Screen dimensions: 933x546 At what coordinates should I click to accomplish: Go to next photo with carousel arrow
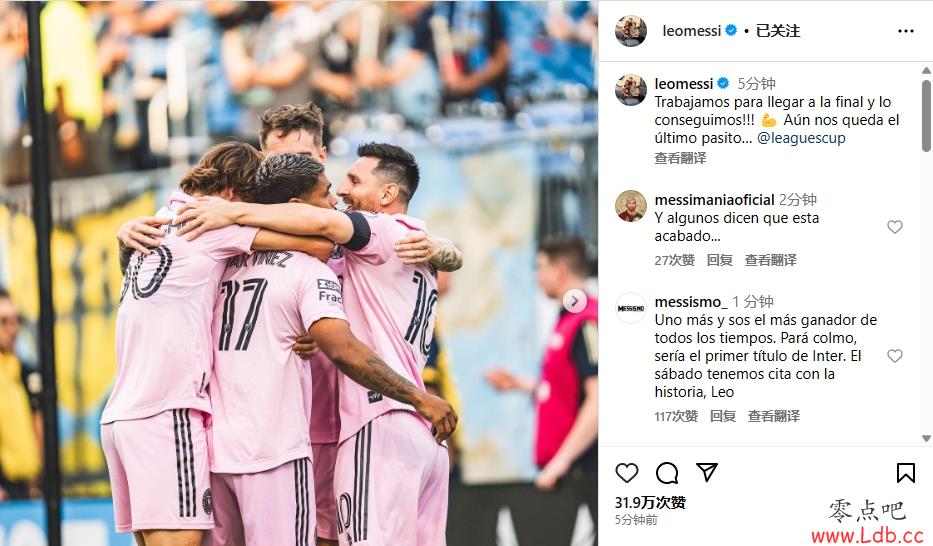click(x=574, y=301)
